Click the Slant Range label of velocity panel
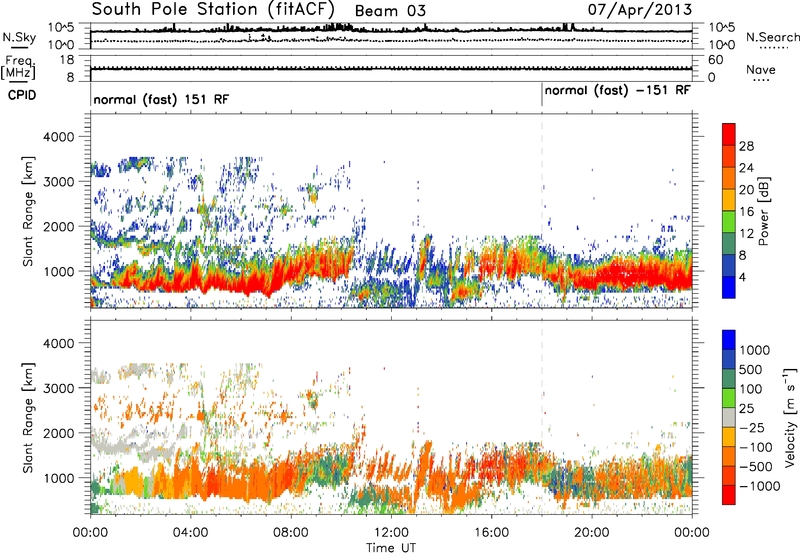 click(28, 418)
